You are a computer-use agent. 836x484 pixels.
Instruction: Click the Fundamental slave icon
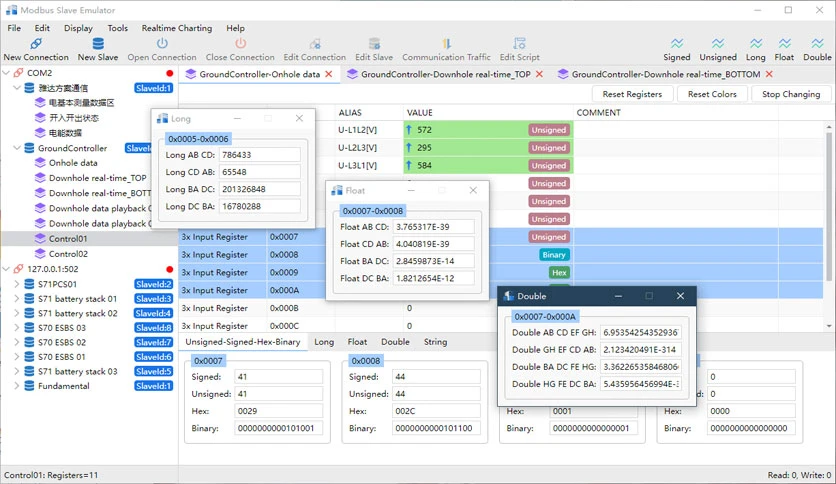coord(30,385)
